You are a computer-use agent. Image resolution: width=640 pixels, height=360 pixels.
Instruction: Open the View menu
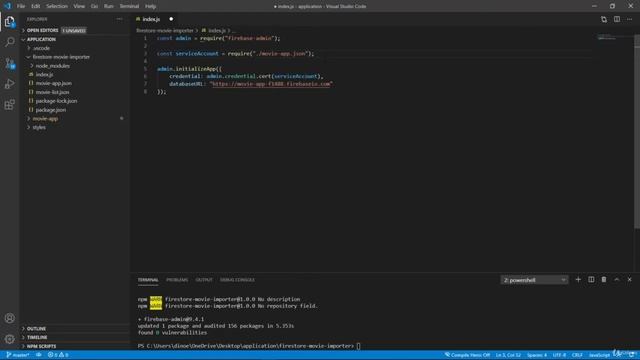[79, 6]
